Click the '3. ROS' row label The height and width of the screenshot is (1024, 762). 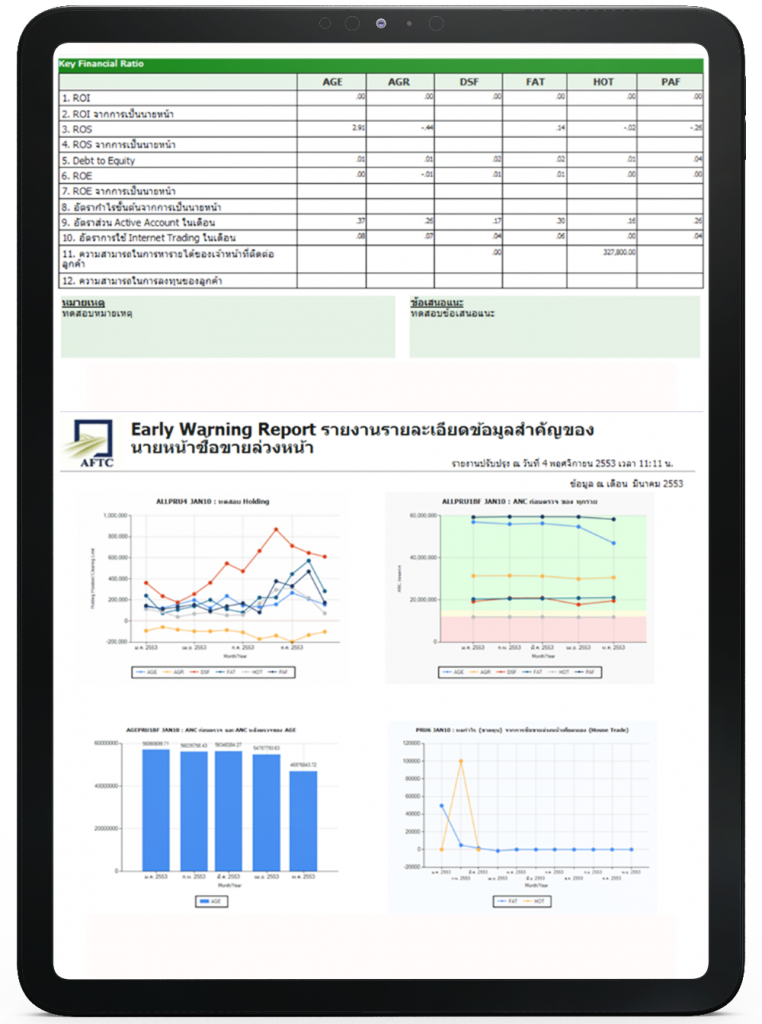click(77, 129)
